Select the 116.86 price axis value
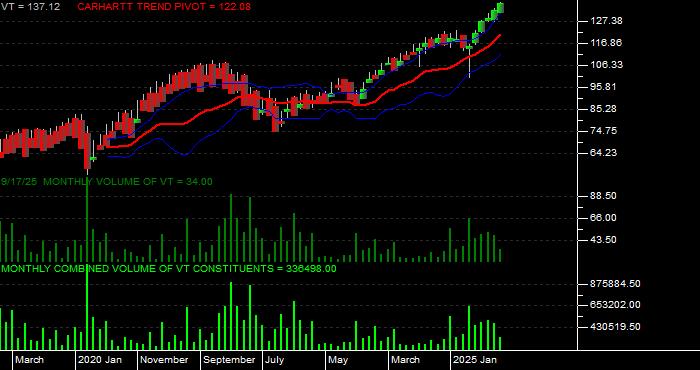Viewport: 700px width, 370px height. tap(605, 43)
